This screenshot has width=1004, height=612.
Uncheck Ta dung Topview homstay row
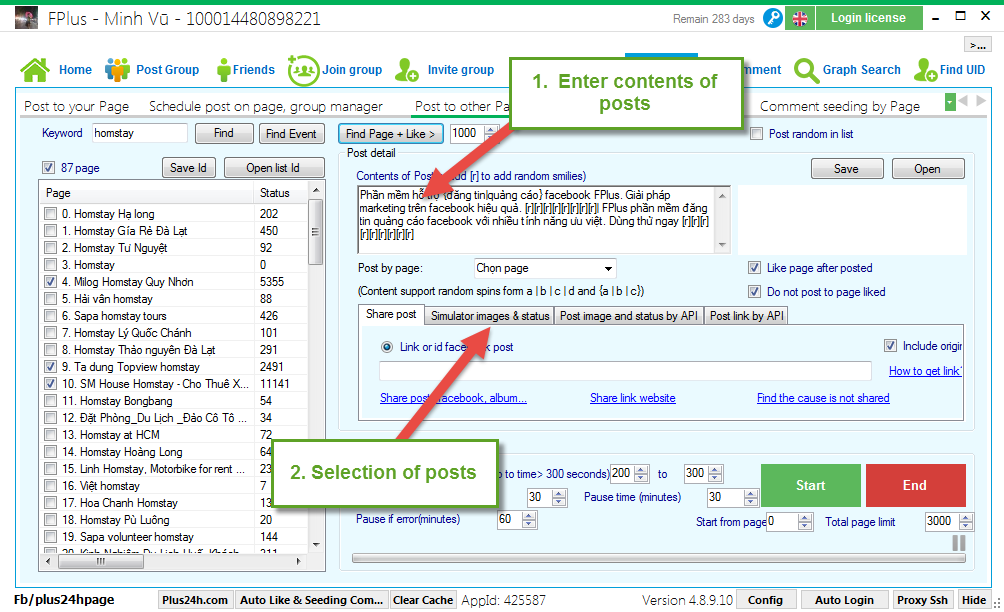[x=50, y=367]
